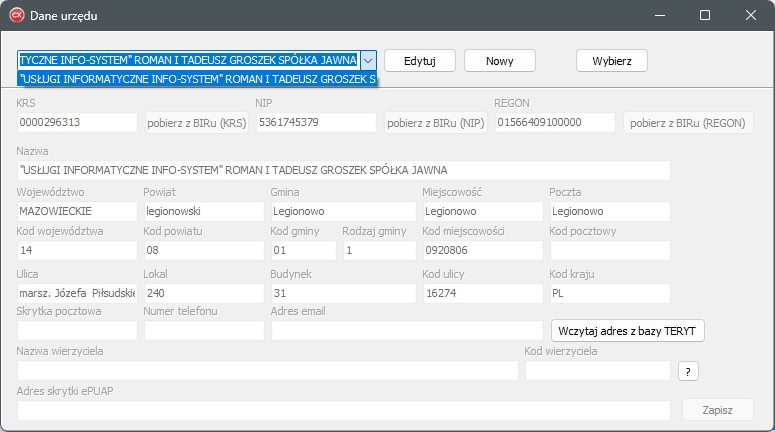Select the Nazwa text field
Viewport: 775px width, 432px height.
pos(343,170)
